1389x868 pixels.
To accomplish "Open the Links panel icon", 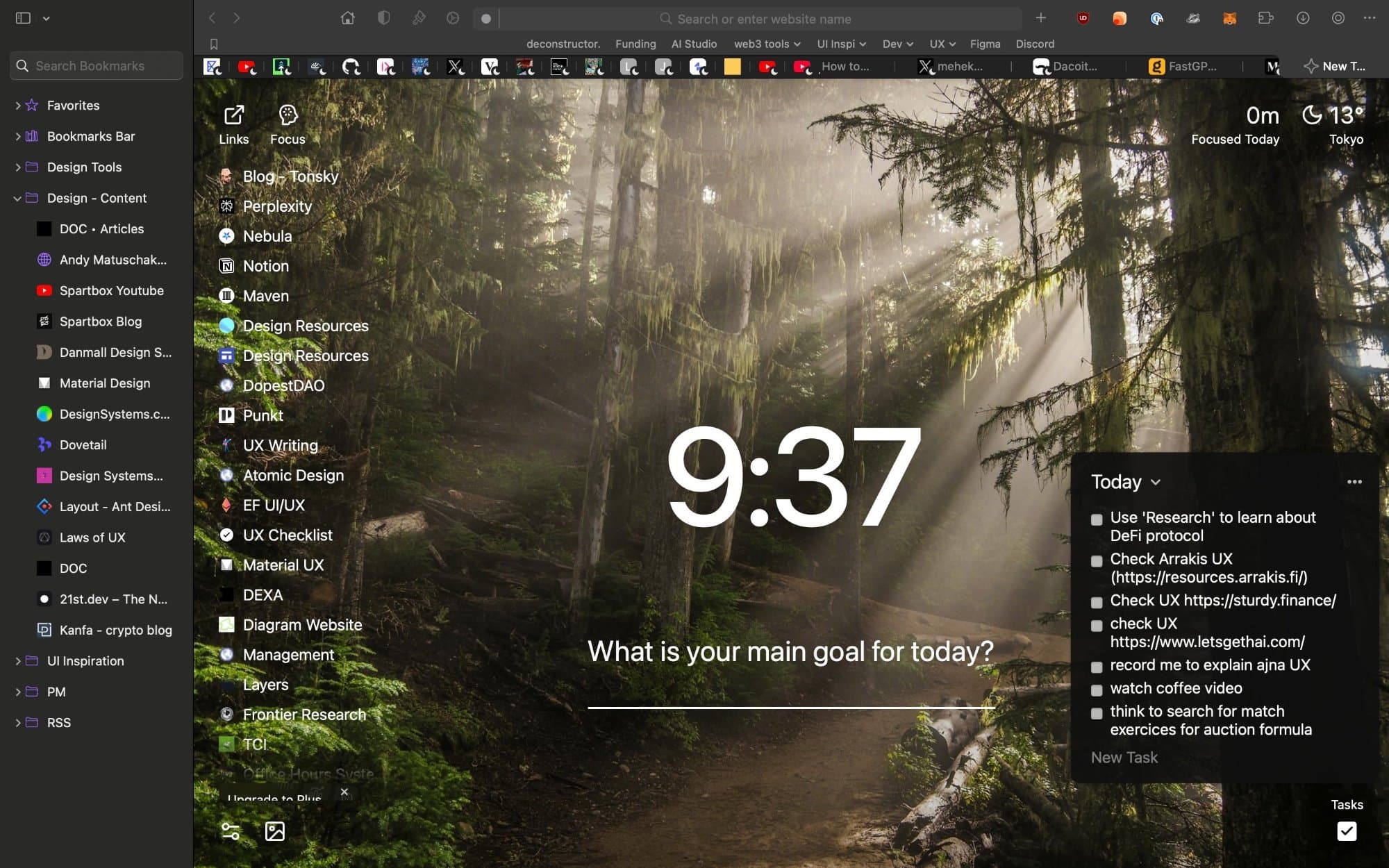I will (x=233, y=115).
